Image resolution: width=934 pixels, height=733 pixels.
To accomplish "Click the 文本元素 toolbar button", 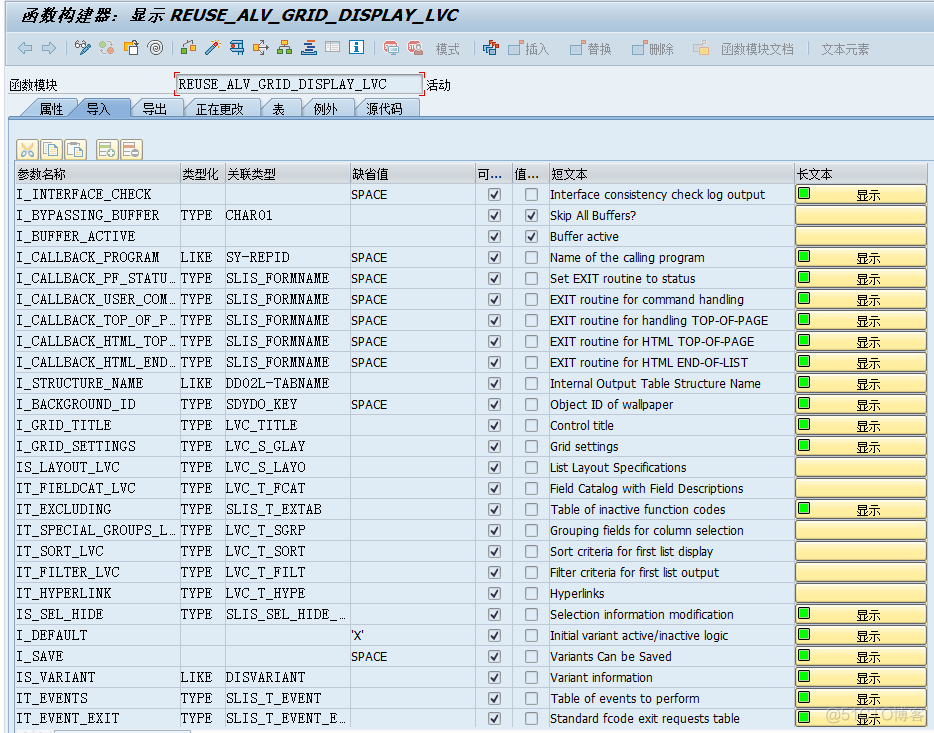I will (x=845, y=49).
